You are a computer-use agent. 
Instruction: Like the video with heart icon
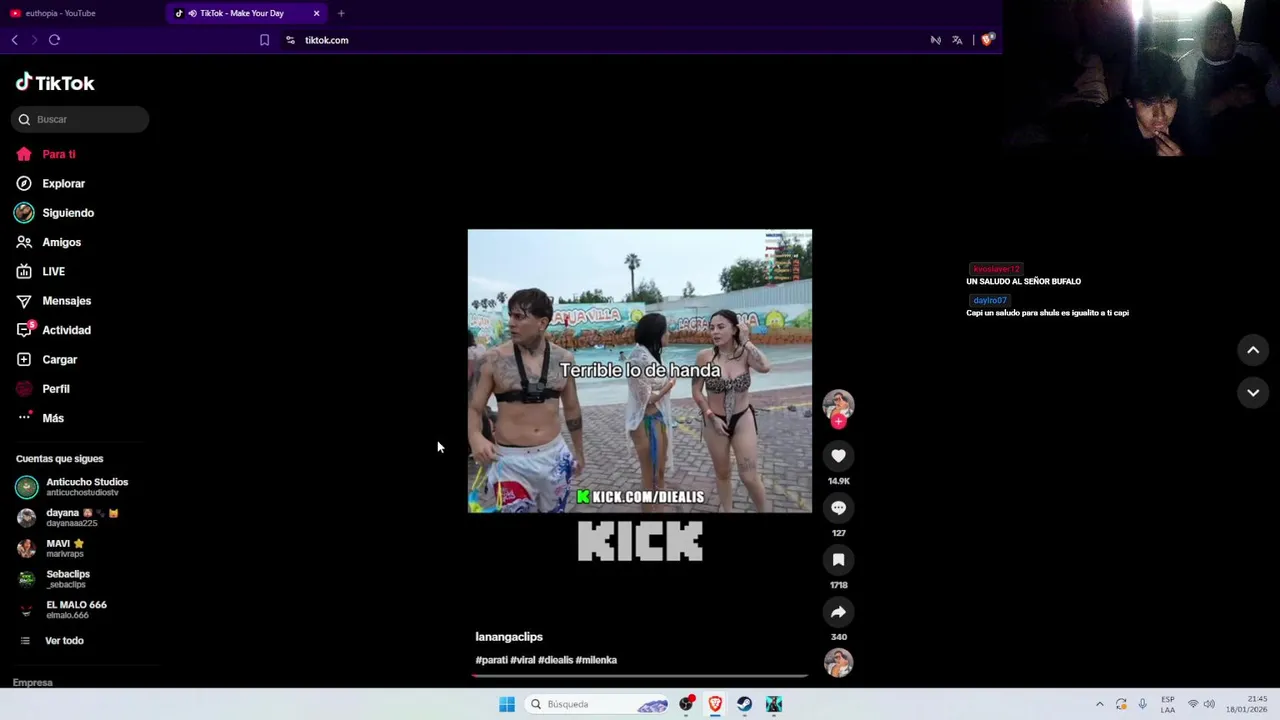pos(838,456)
